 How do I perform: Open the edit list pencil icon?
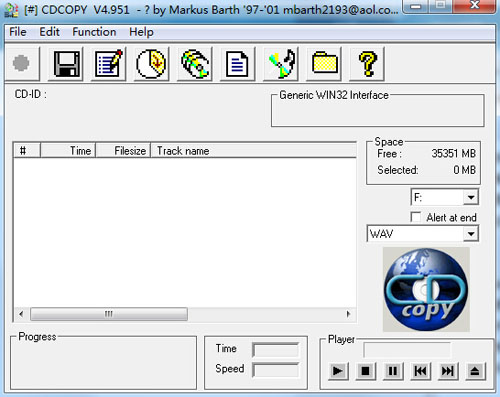click(x=109, y=63)
